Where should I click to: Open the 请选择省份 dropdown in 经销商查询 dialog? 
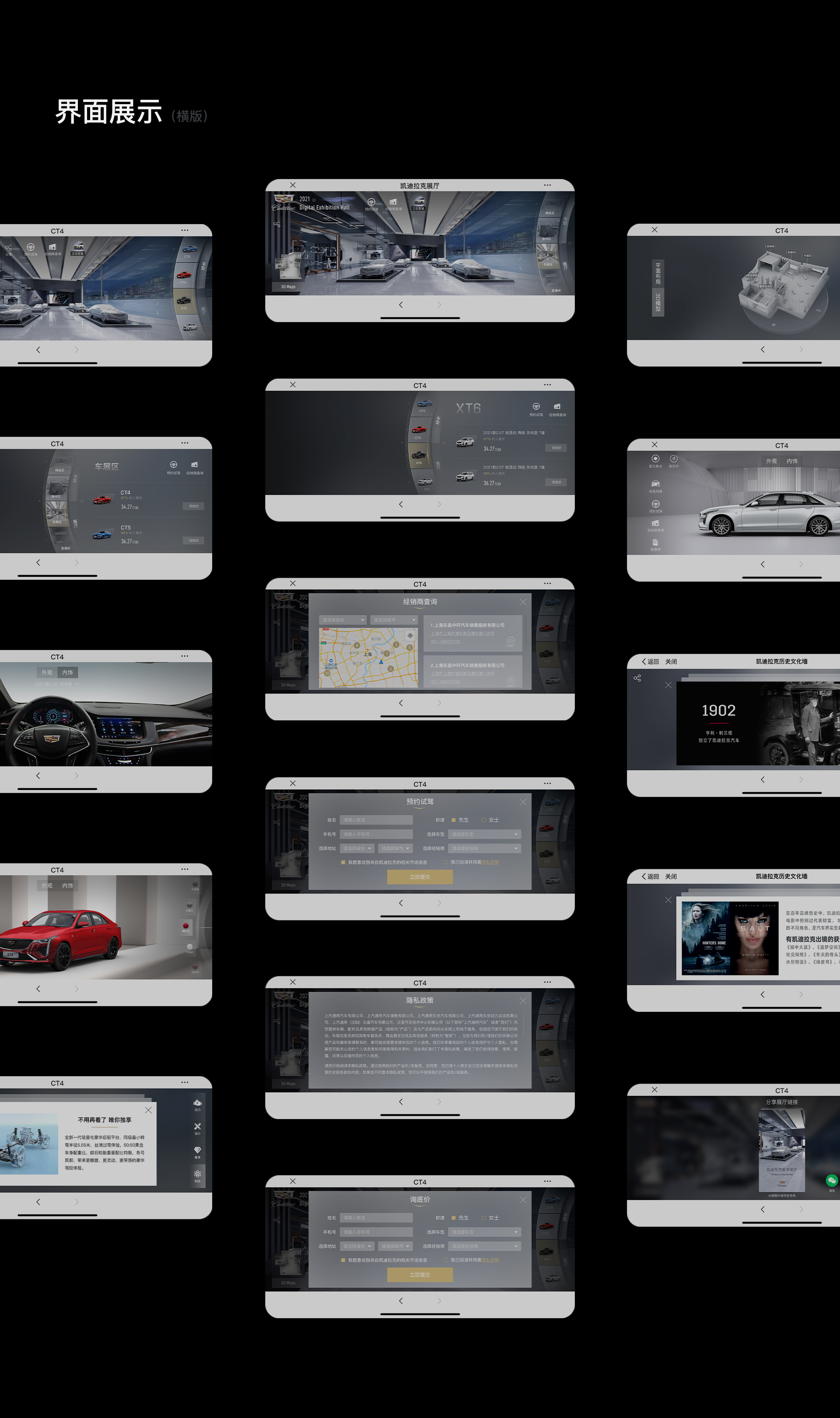tap(343, 620)
